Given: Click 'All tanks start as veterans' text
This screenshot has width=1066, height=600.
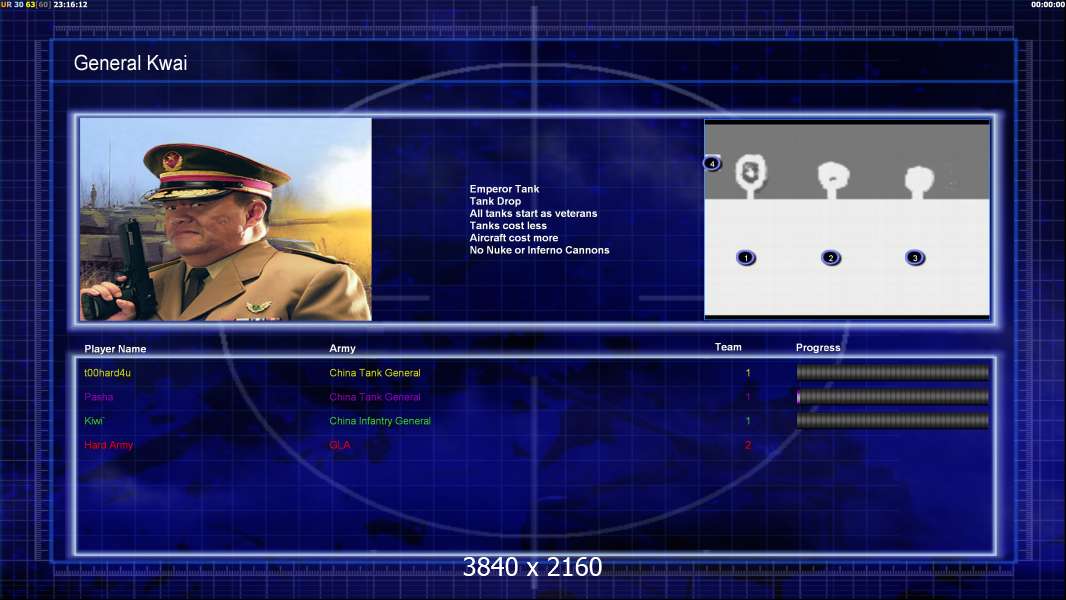Looking at the screenshot, I should point(533,213).
